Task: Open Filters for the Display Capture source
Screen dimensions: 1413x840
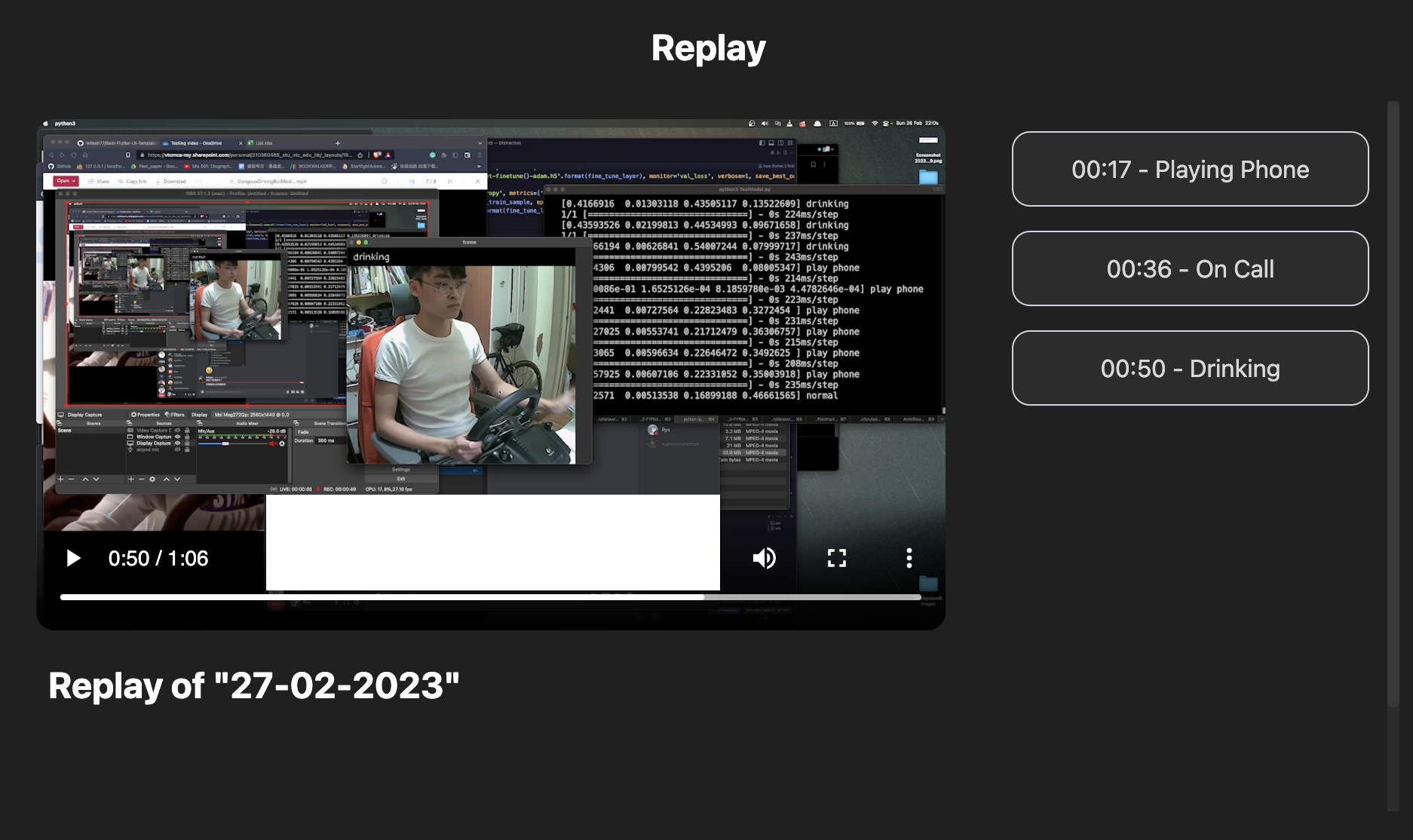Action: coord(176,415)
